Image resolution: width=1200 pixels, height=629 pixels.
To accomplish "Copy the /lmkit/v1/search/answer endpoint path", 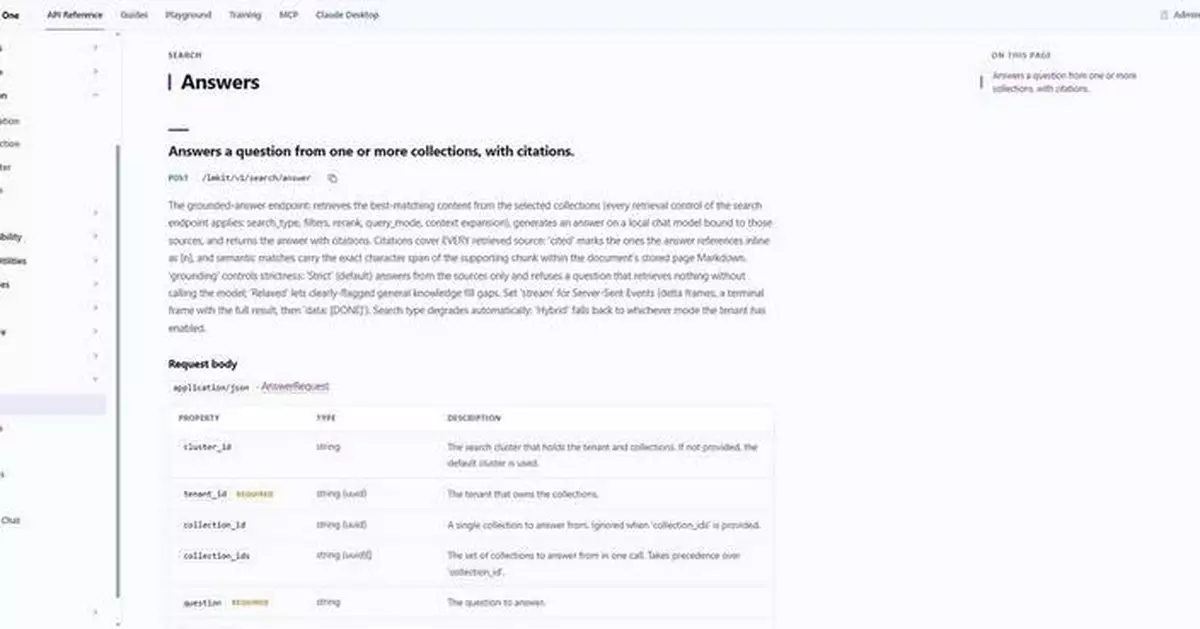I will [333, 178].
